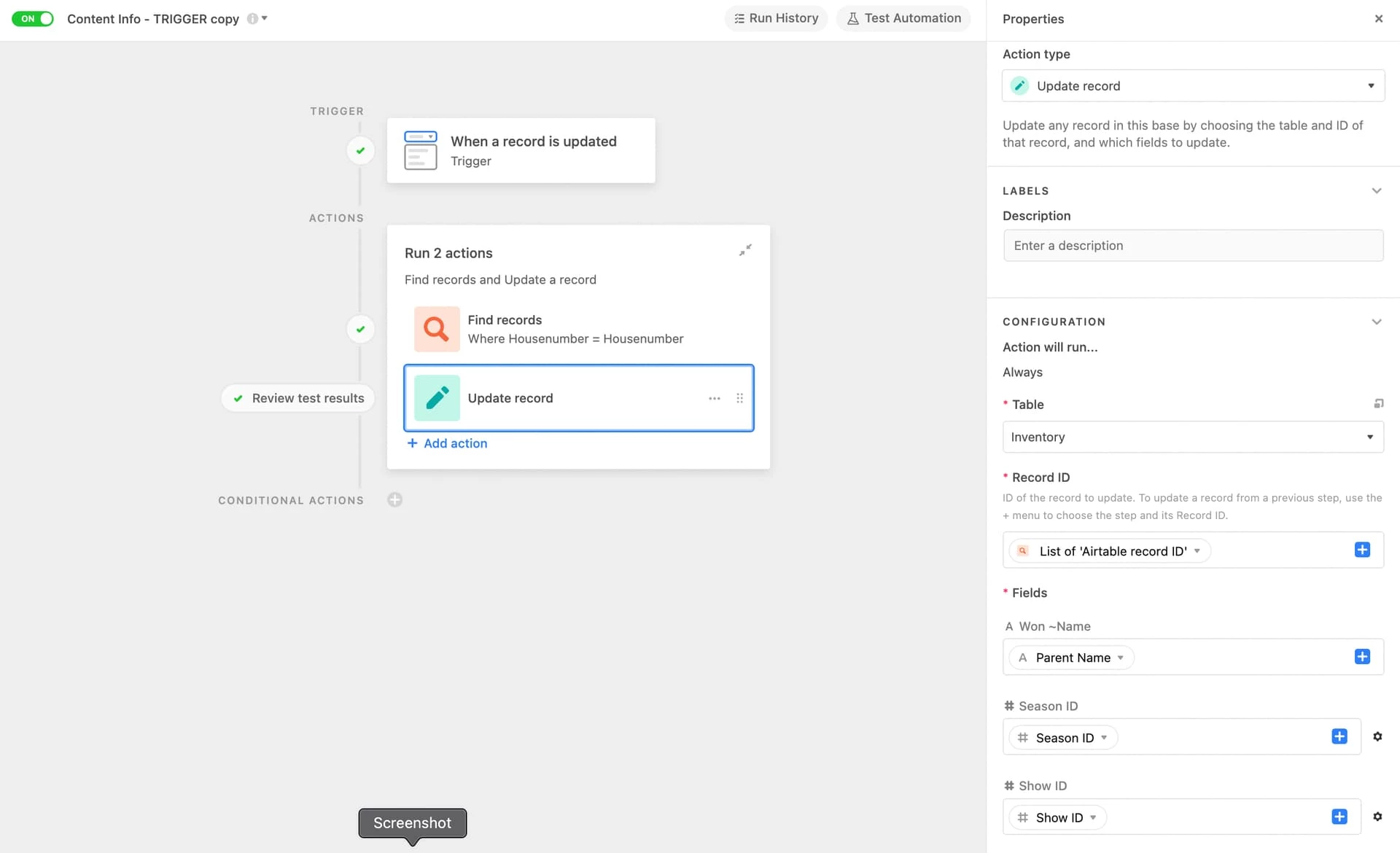1400x853 pixels.
Task: Add a conditional action with plus icon
Action: (394, 500)
